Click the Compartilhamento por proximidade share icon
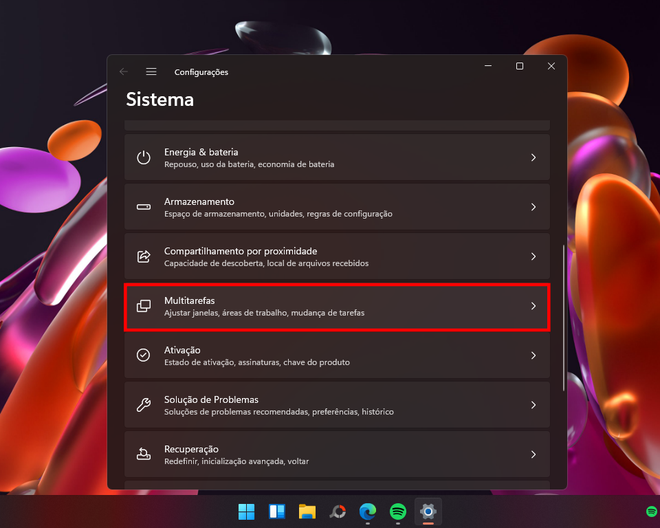660x528 pixels. (x=144, y=256)
